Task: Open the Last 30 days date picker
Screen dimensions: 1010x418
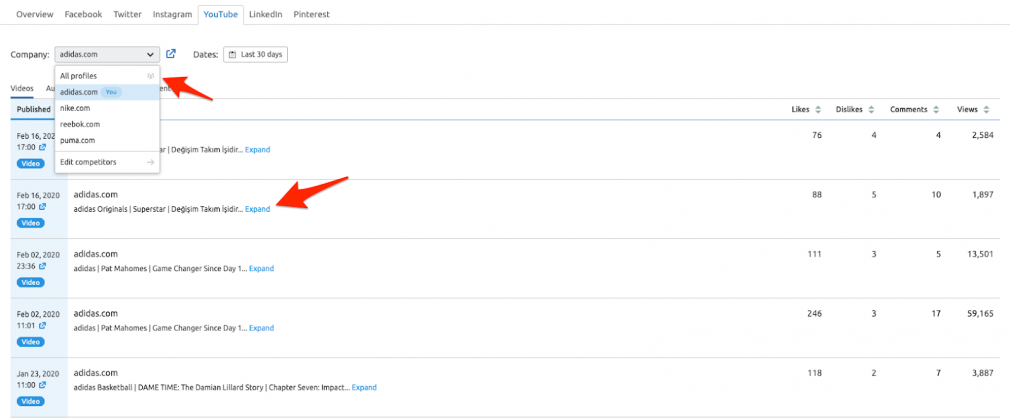Action: (x=256, y=55)
